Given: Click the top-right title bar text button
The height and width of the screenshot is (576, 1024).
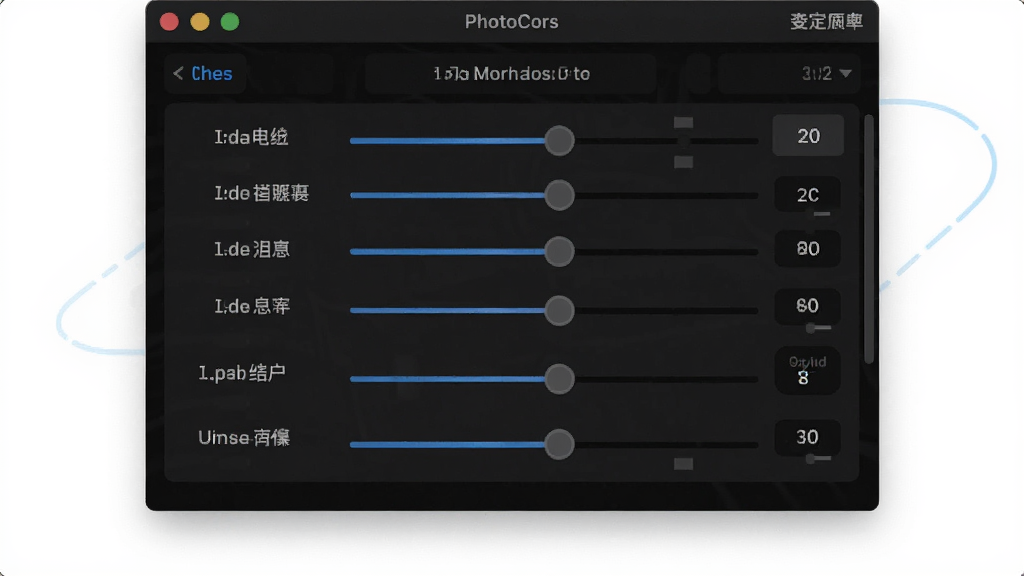Looking at the screenshot, I should [x=826, y=22].
